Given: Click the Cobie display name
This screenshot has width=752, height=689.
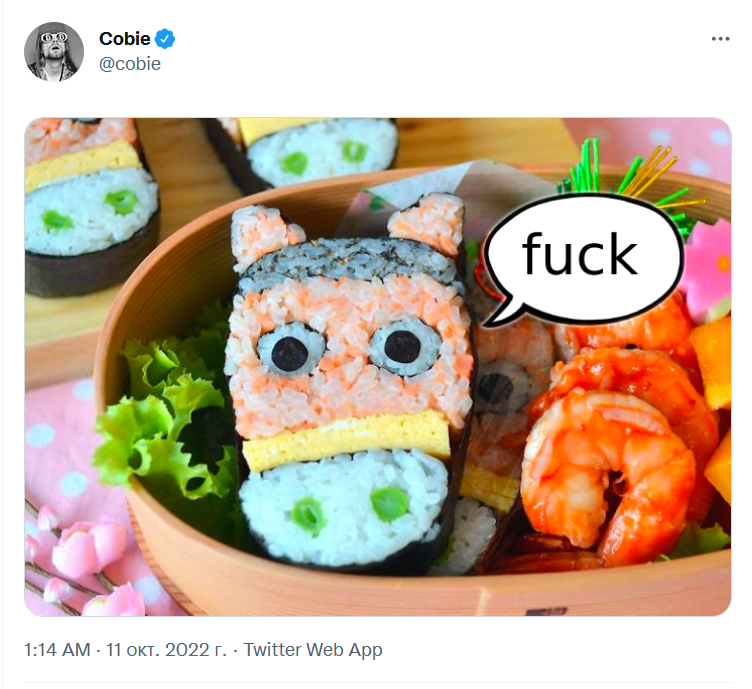Looking at the screenshot, I should coord(125,39).
